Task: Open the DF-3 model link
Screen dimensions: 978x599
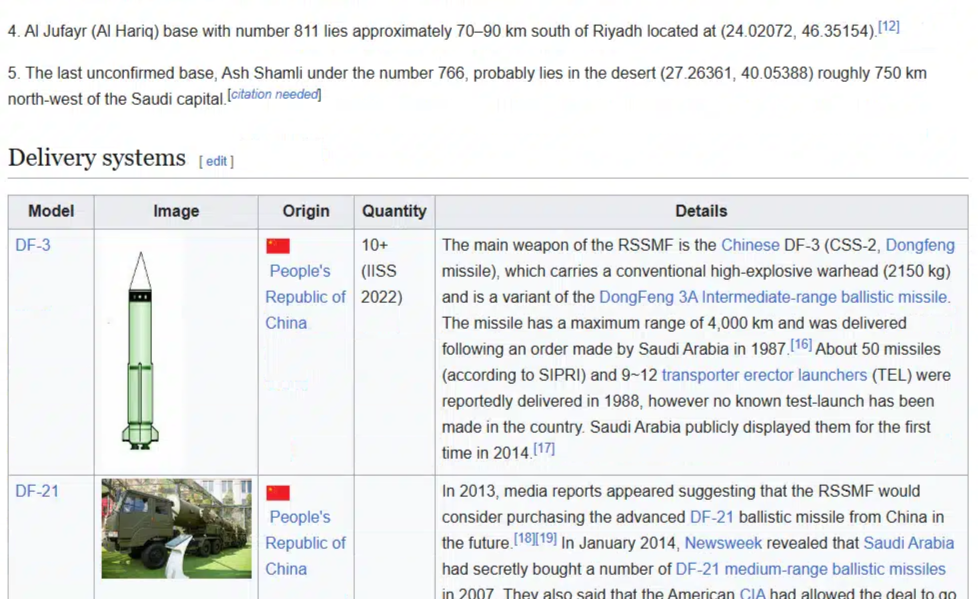Action: tap(32, 245)
